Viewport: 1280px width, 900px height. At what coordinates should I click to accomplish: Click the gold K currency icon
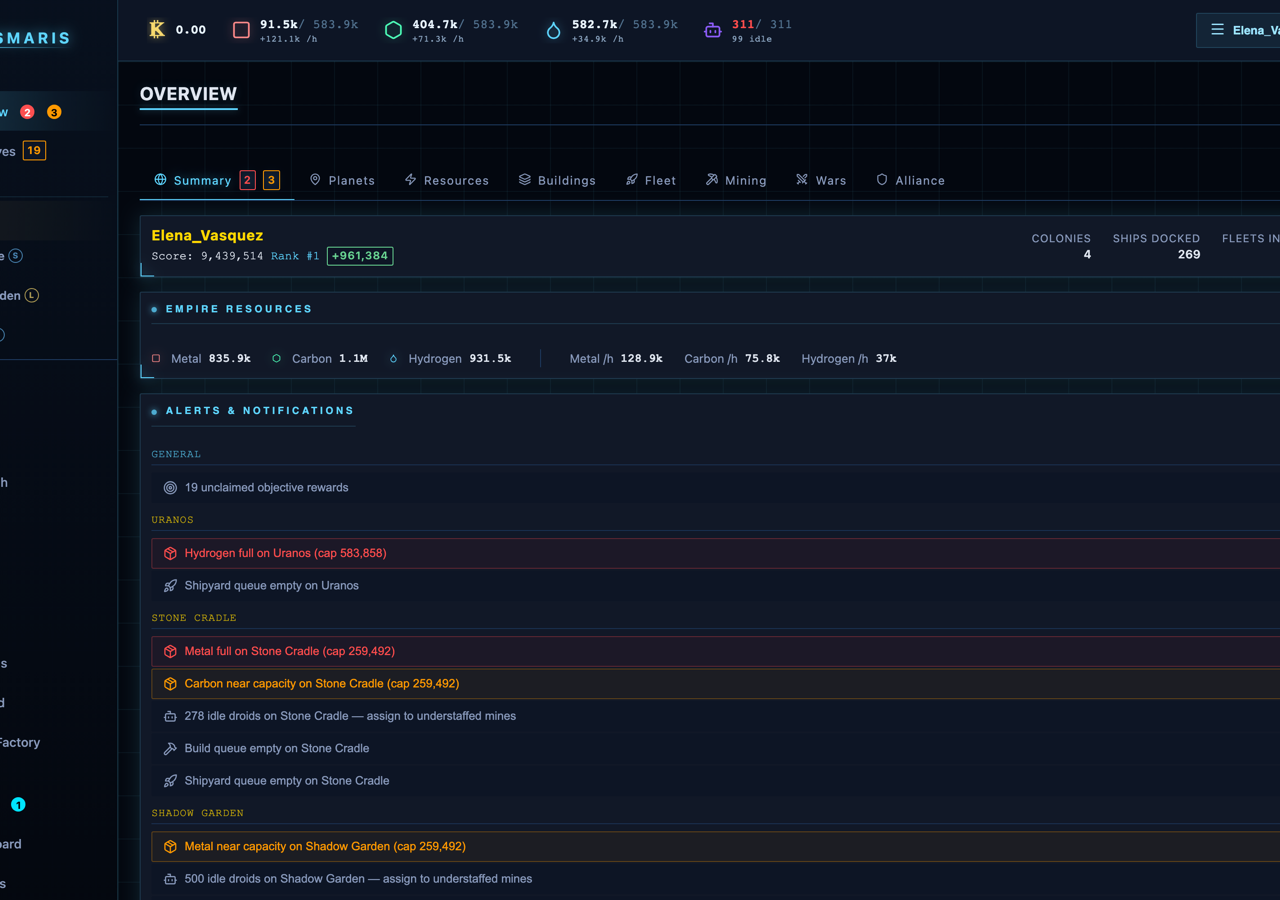coord(157,30)
